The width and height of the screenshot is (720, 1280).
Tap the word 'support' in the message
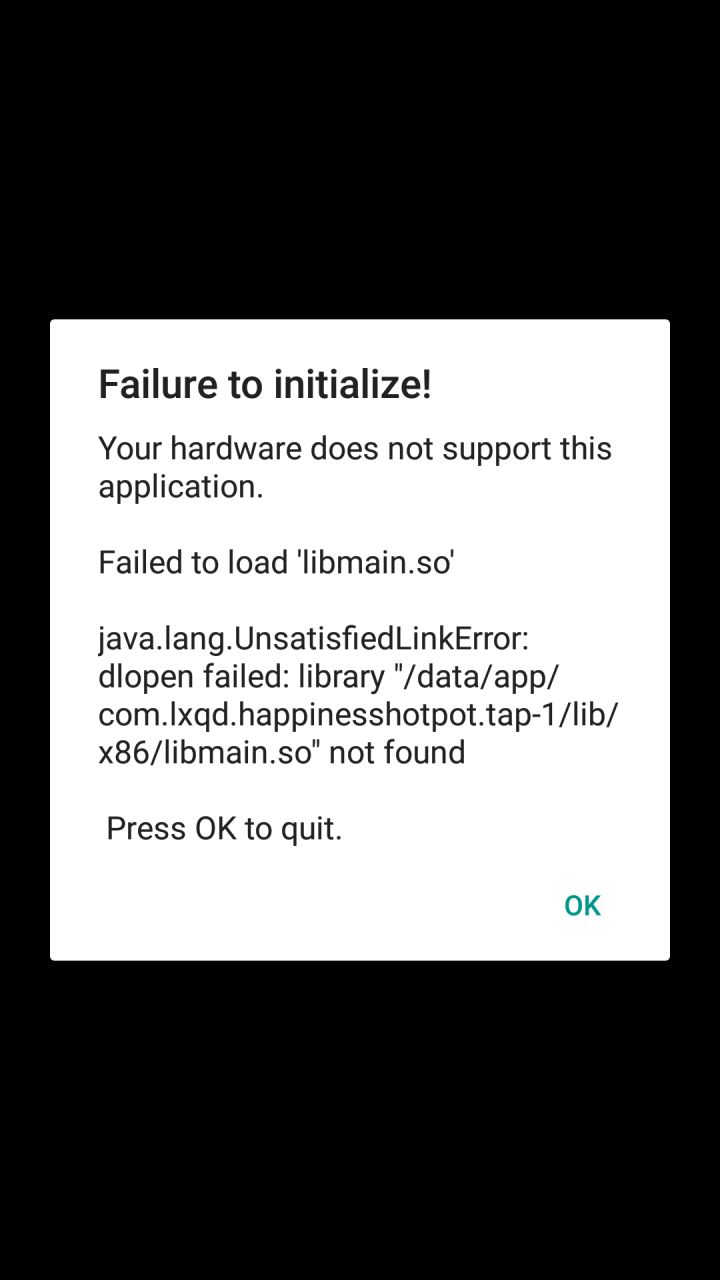[x=496, y=450]
